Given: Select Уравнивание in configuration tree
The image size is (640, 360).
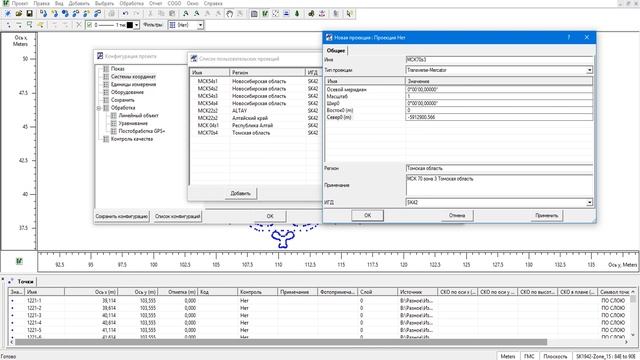Looking at the screenshot, I should 133,123.
